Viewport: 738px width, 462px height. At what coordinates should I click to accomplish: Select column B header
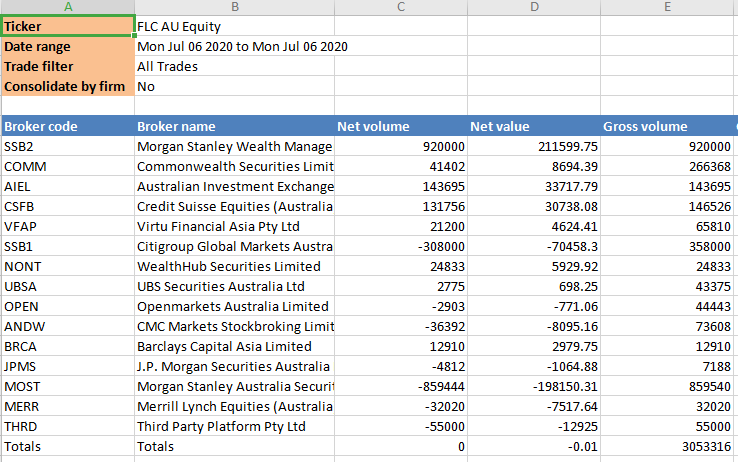(x=235, y=7)
